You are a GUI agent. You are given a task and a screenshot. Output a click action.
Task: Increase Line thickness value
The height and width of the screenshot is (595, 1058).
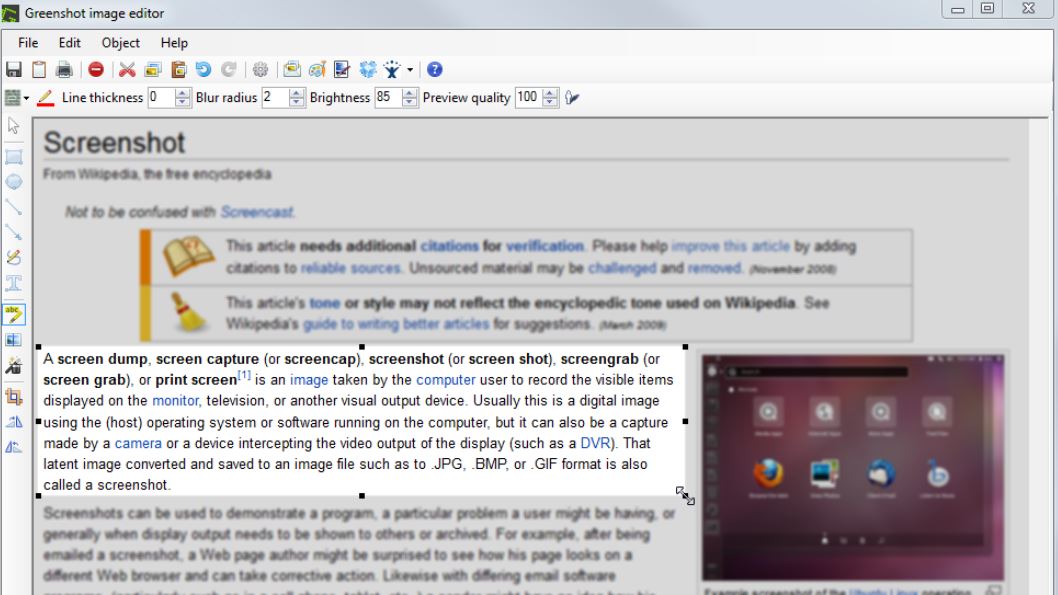point(182,93)
